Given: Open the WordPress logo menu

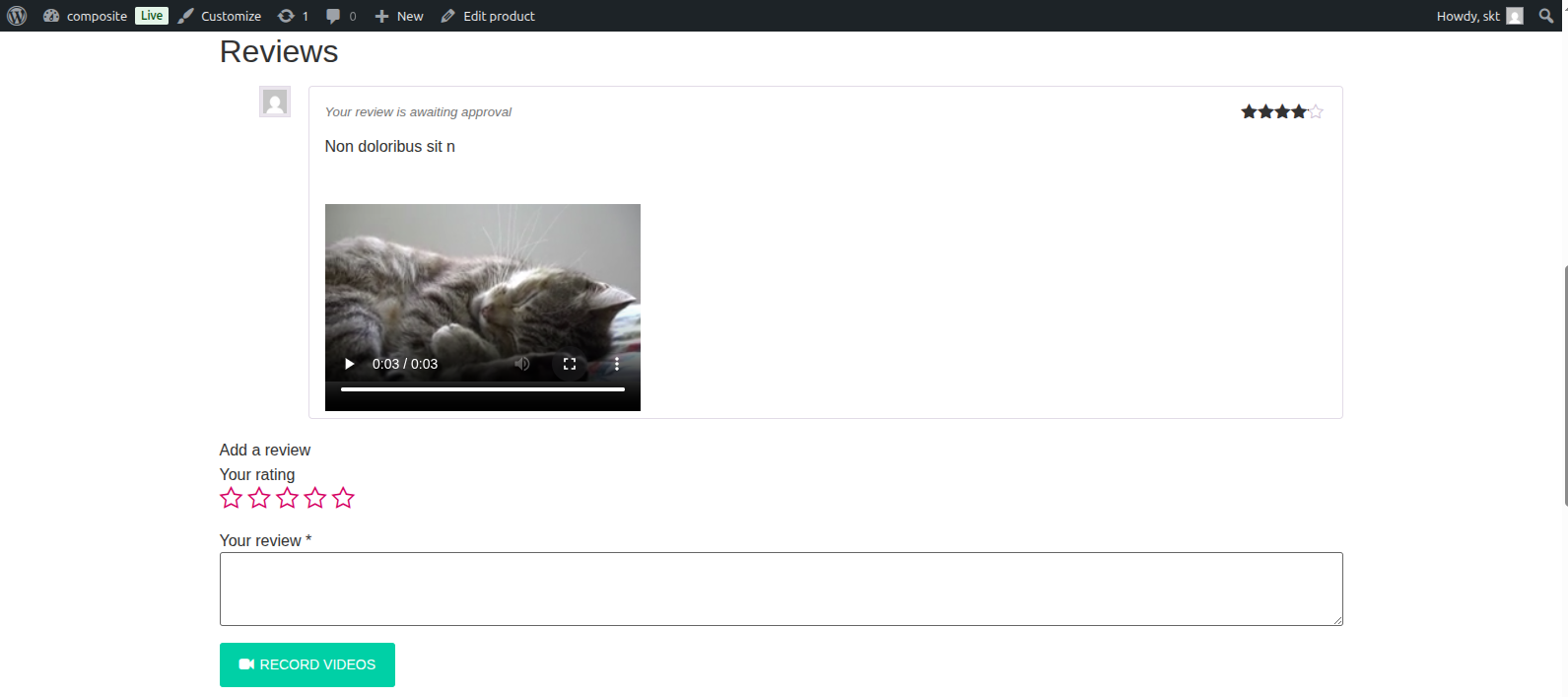Looking at the screenshot, I should [17, 16].
